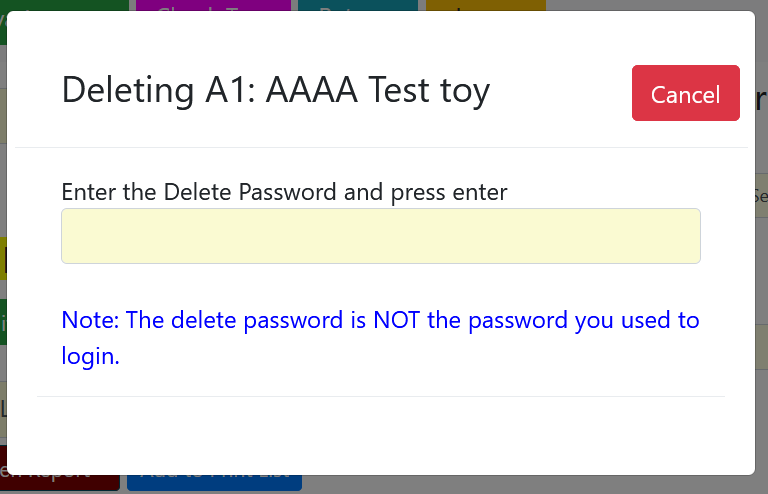This screenshot has height=494, width=768.
Task: Click the teal button at top edge
Action: point(357,5)
